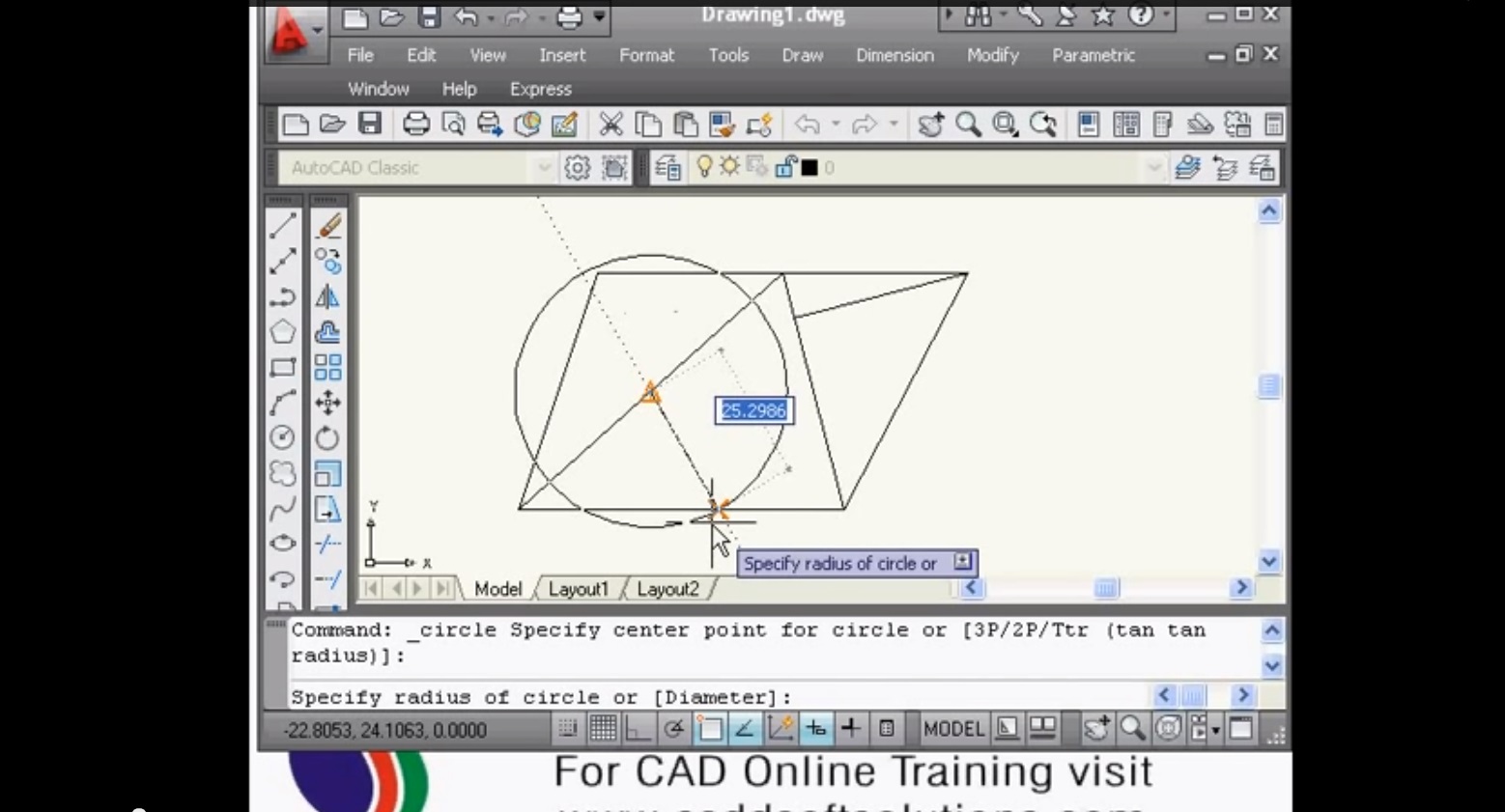Switch to the Layout1 tab
Image resolution: width=1505 pixels, height=812 pixels.
point(578,589)
